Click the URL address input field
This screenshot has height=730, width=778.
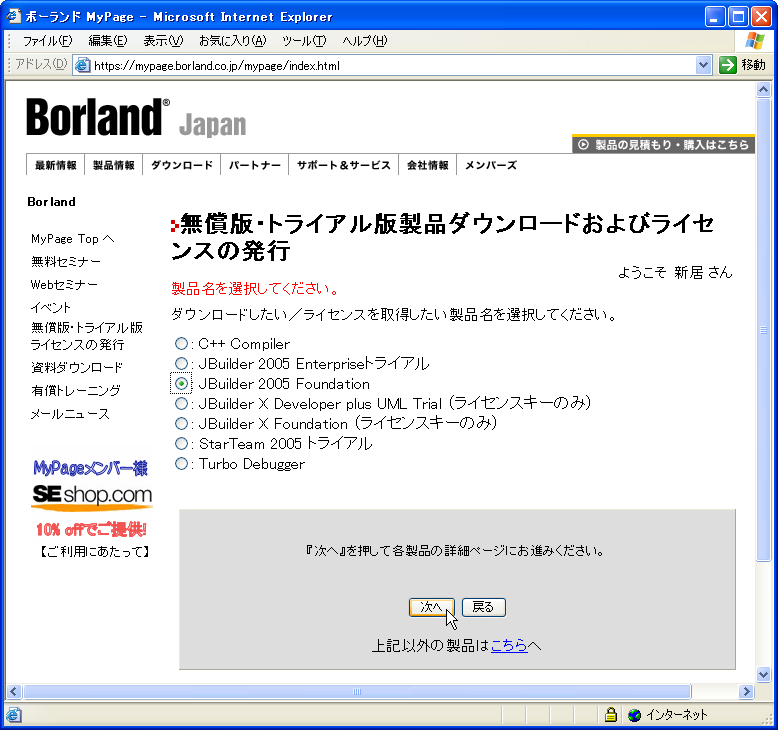click(x=390, y=66)
